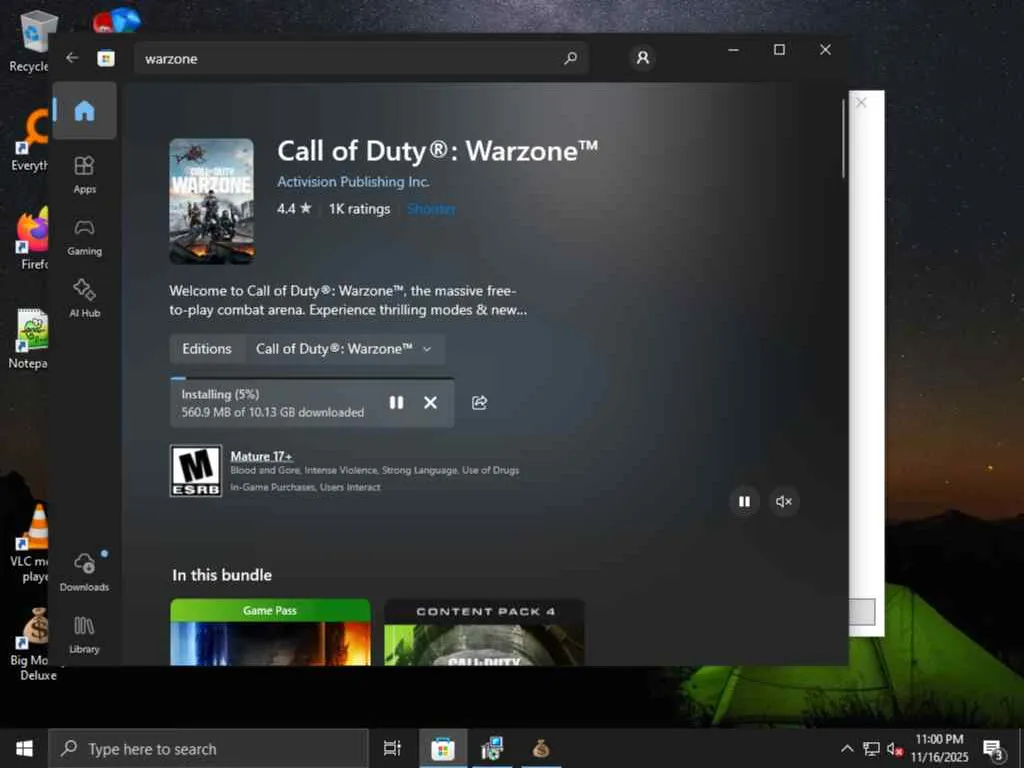Click the search magnifier icon in Store
The image size is (1024, 768).
click(x=570, y=58)
